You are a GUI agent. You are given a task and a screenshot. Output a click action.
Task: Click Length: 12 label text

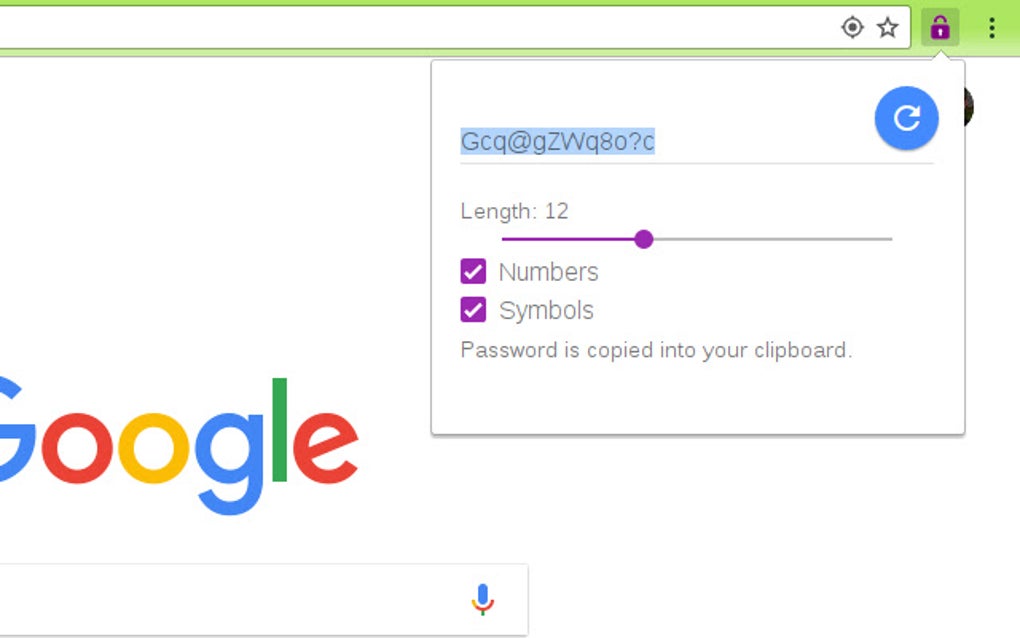pos(512,211)
